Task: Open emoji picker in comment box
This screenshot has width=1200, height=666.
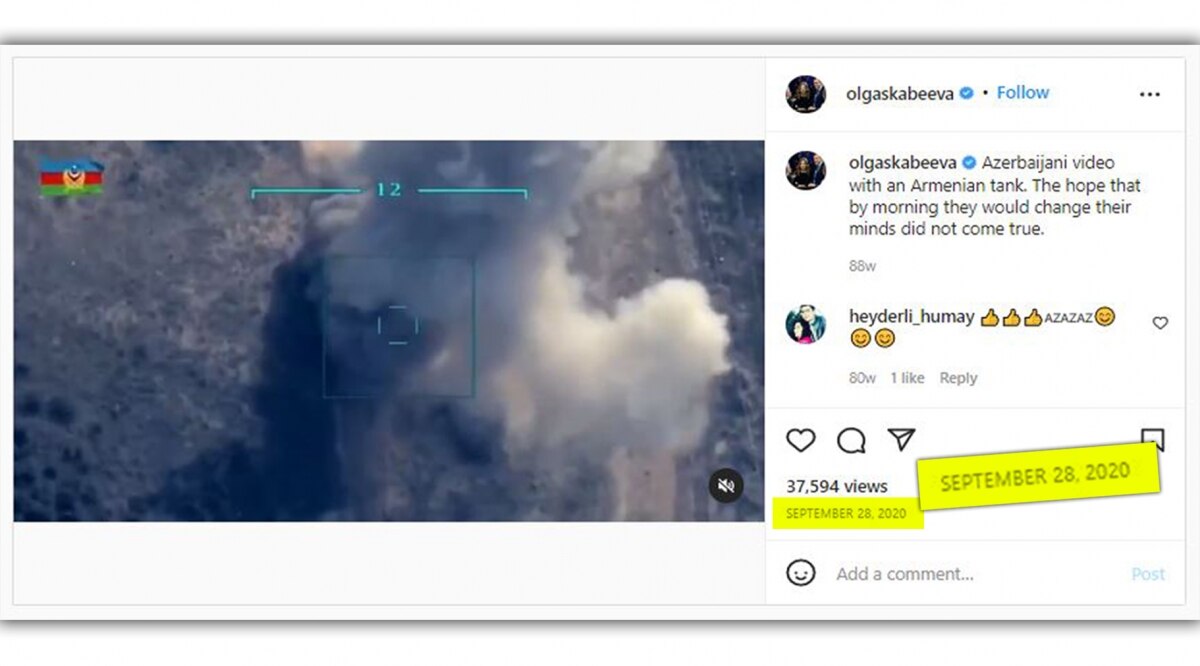Action: [x=800, y=573]
